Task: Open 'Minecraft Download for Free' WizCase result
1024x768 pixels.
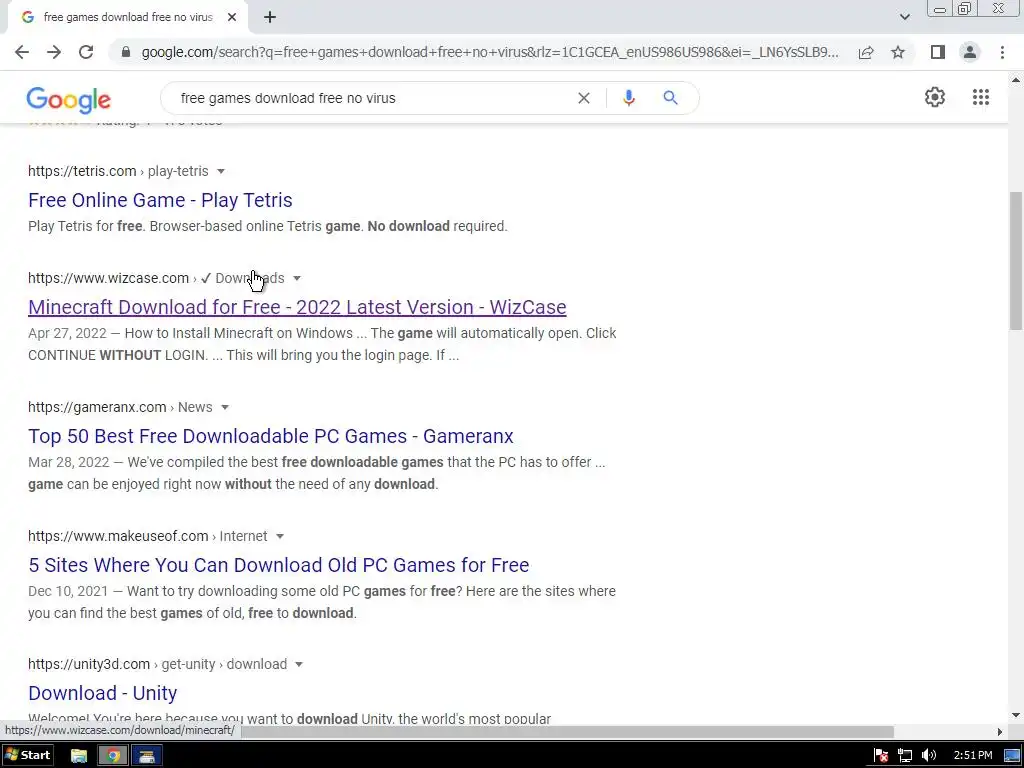Action: coord(297,307)
